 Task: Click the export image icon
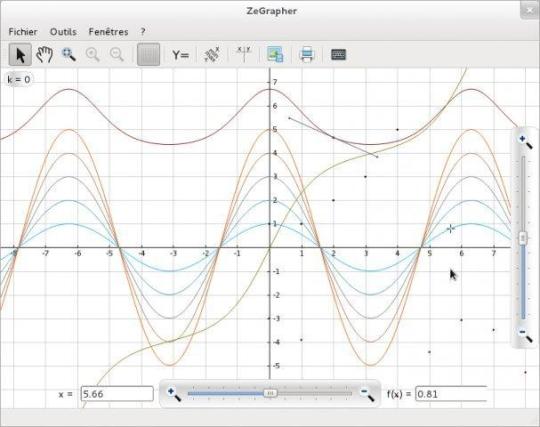[275, 54]
